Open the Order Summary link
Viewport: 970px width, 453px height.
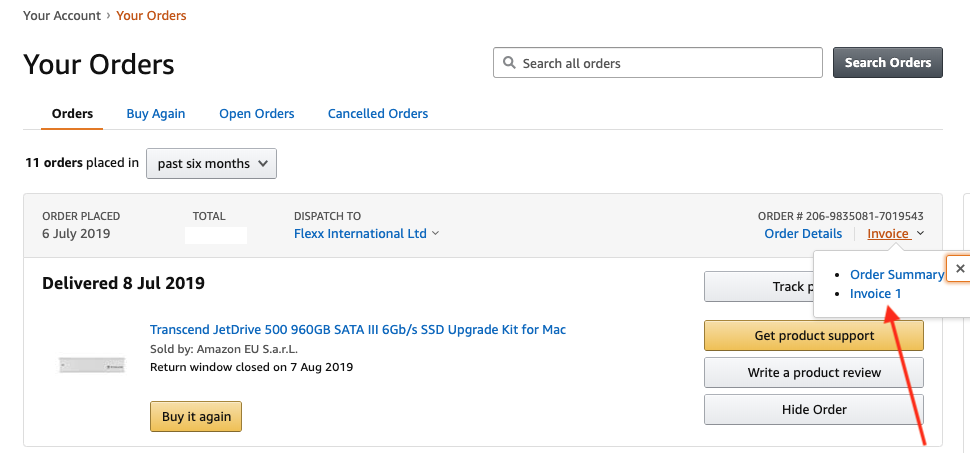point(896,274)
